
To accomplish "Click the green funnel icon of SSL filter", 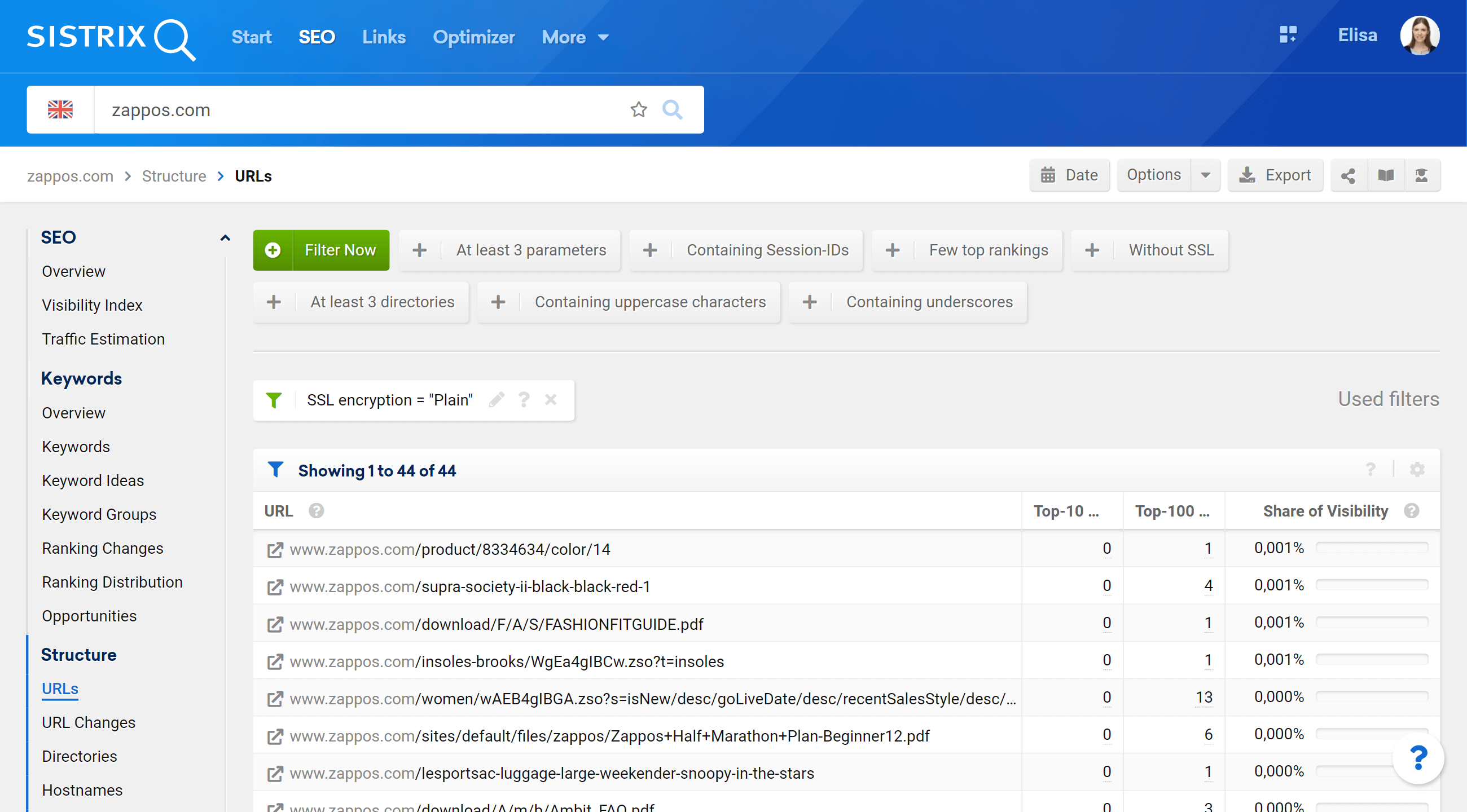I will tap(274, 400).
